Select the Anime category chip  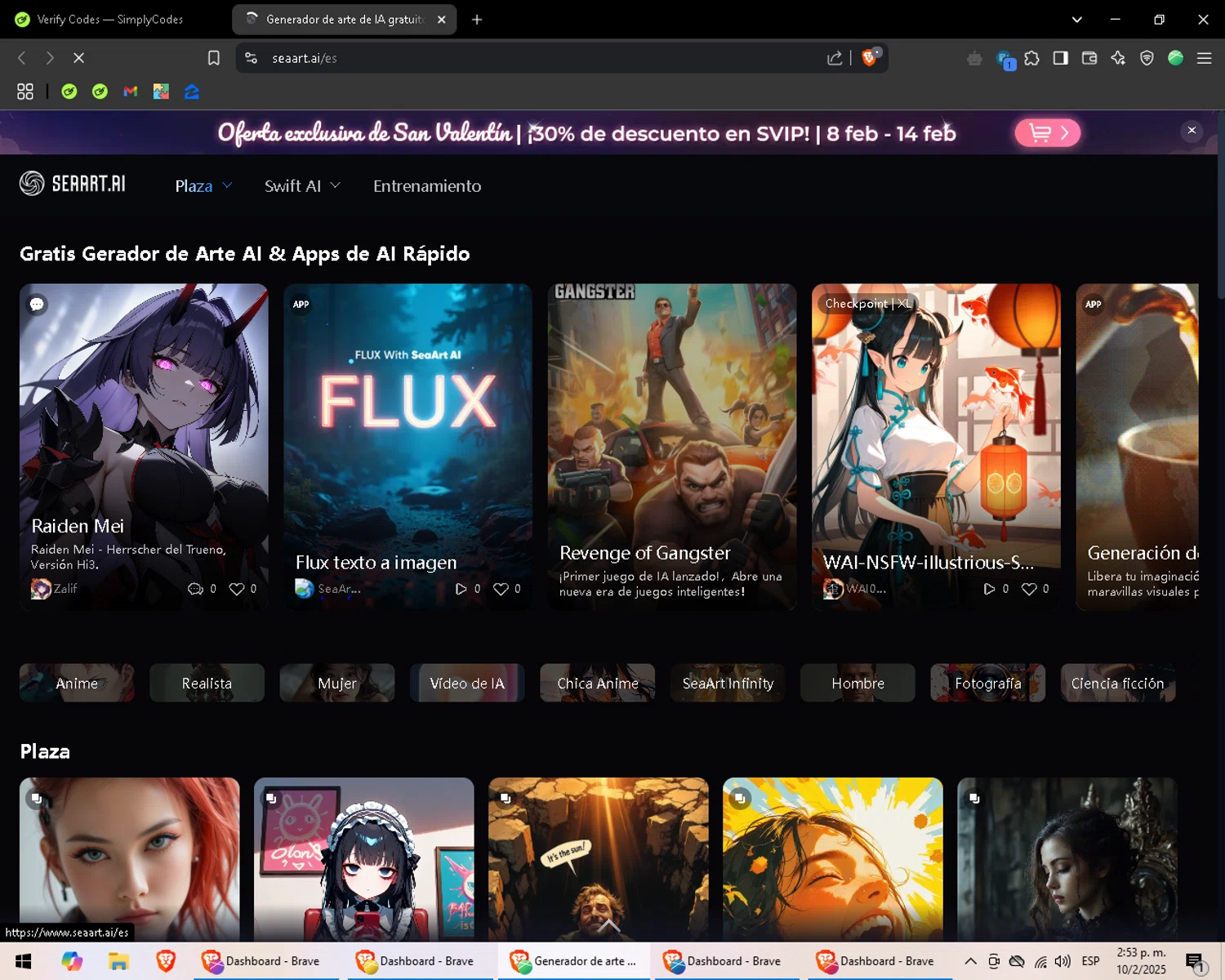point(77,683)
